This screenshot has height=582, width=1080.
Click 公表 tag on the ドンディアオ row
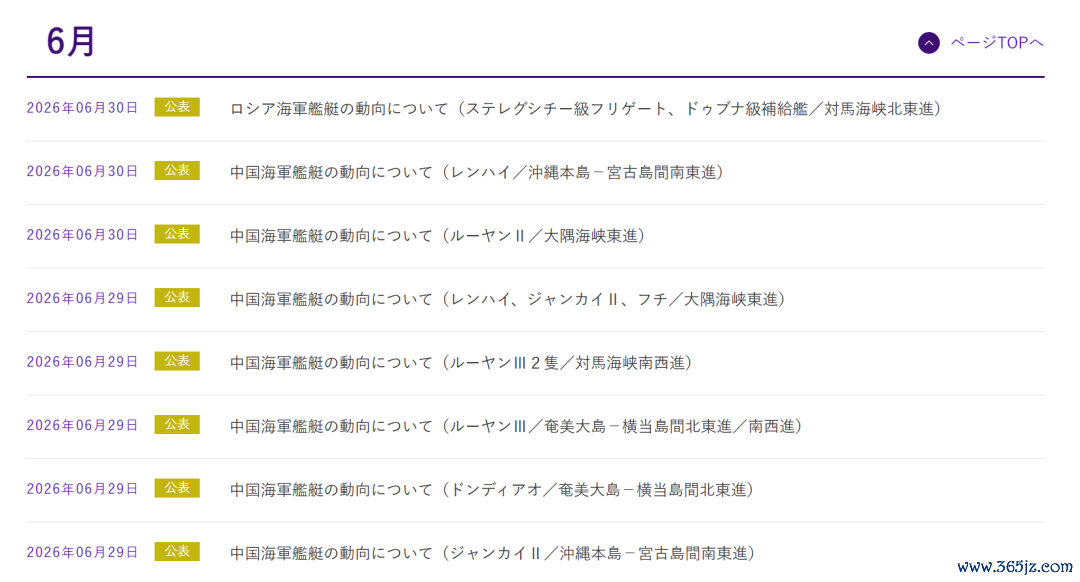[x=177, y=488]
